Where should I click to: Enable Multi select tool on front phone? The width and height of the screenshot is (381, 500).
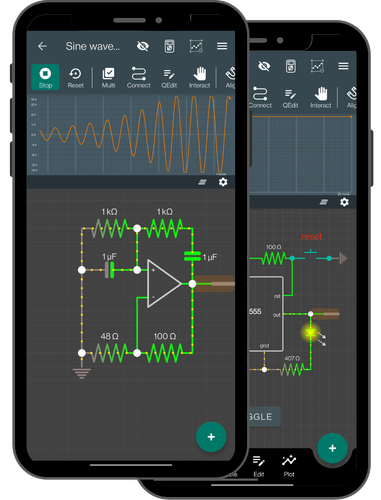click(108, 78)
